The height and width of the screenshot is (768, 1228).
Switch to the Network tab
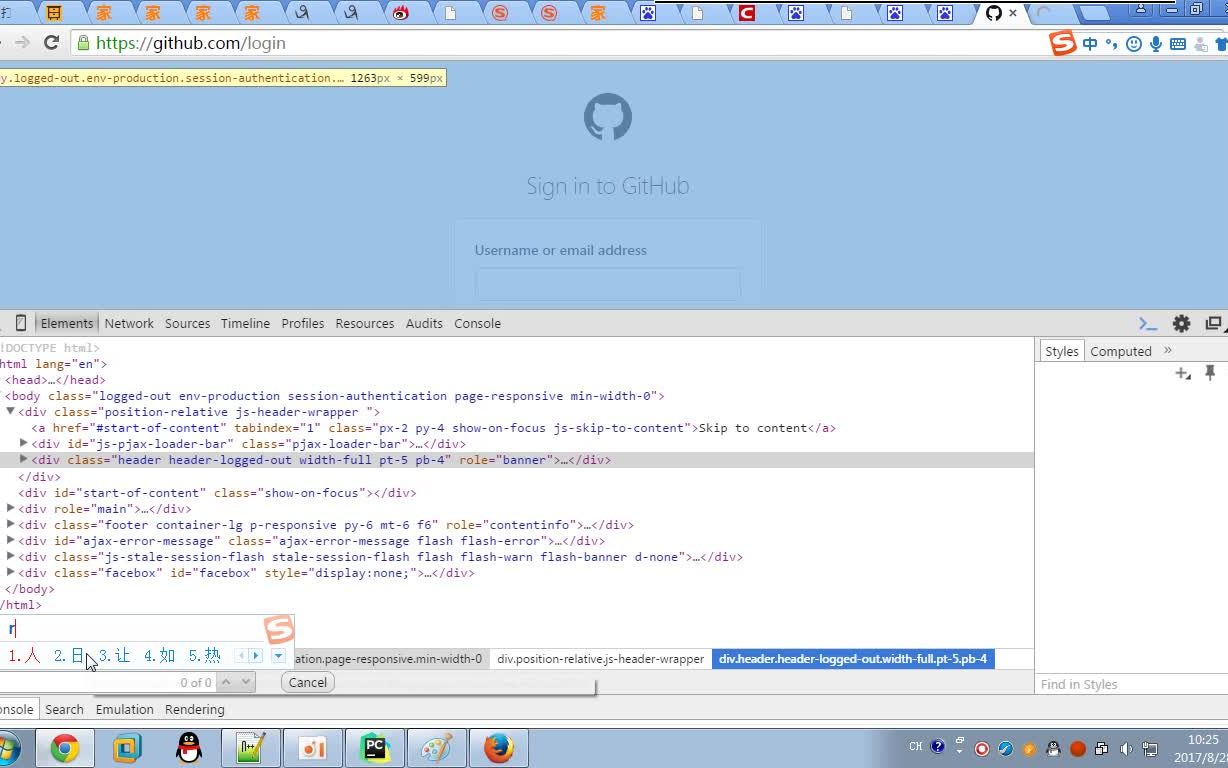[129, 323]
